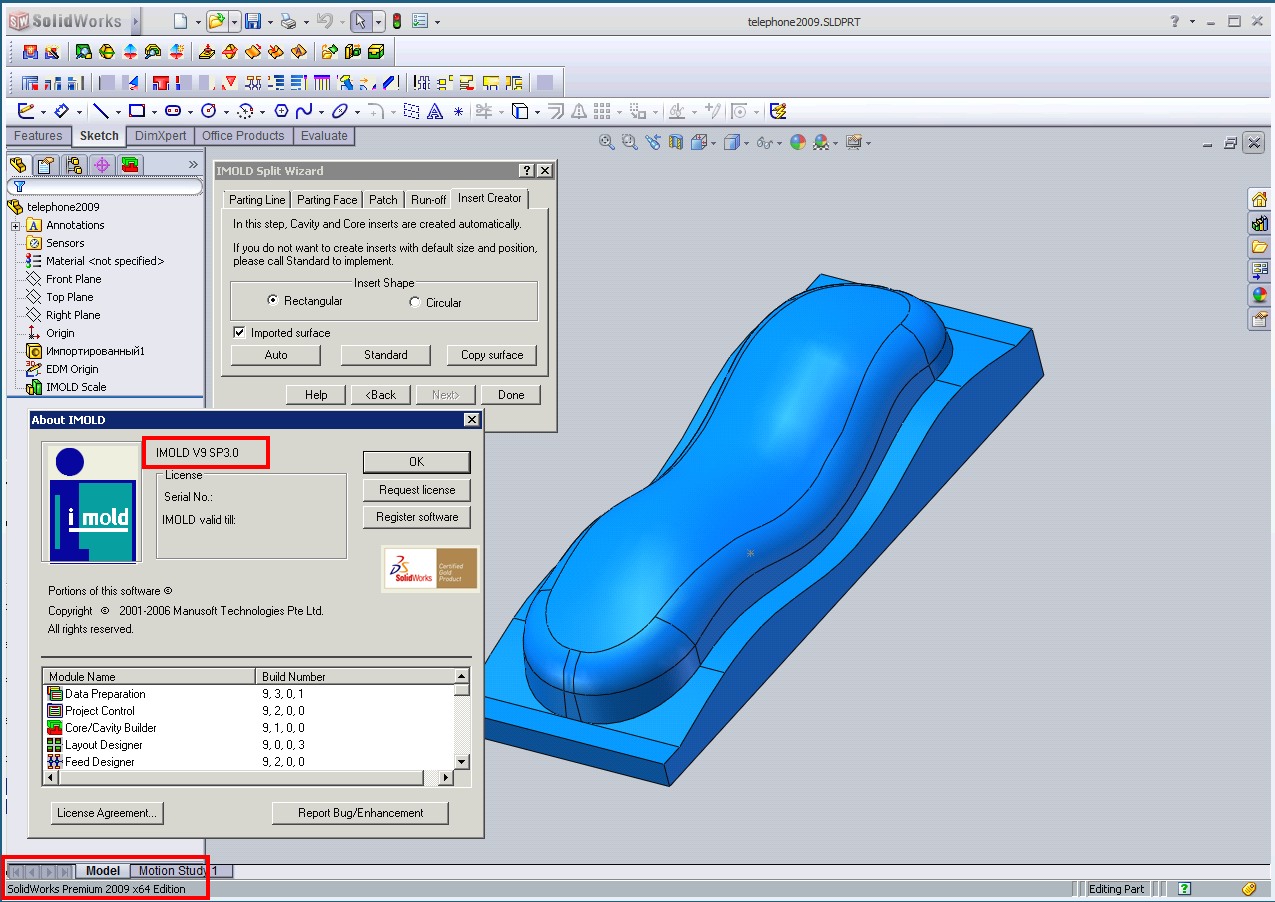Click the Register software button

pyautogui.click(x=416, y=517)
